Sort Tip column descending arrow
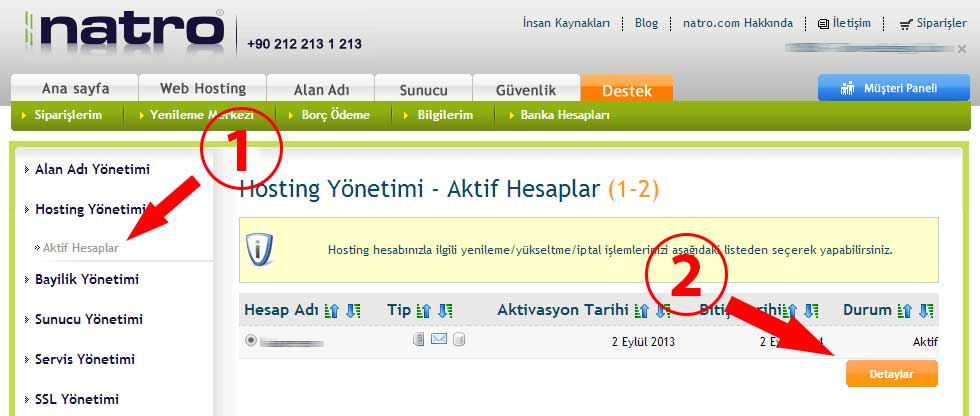This screenshot has width=980, height=416. 446,310
